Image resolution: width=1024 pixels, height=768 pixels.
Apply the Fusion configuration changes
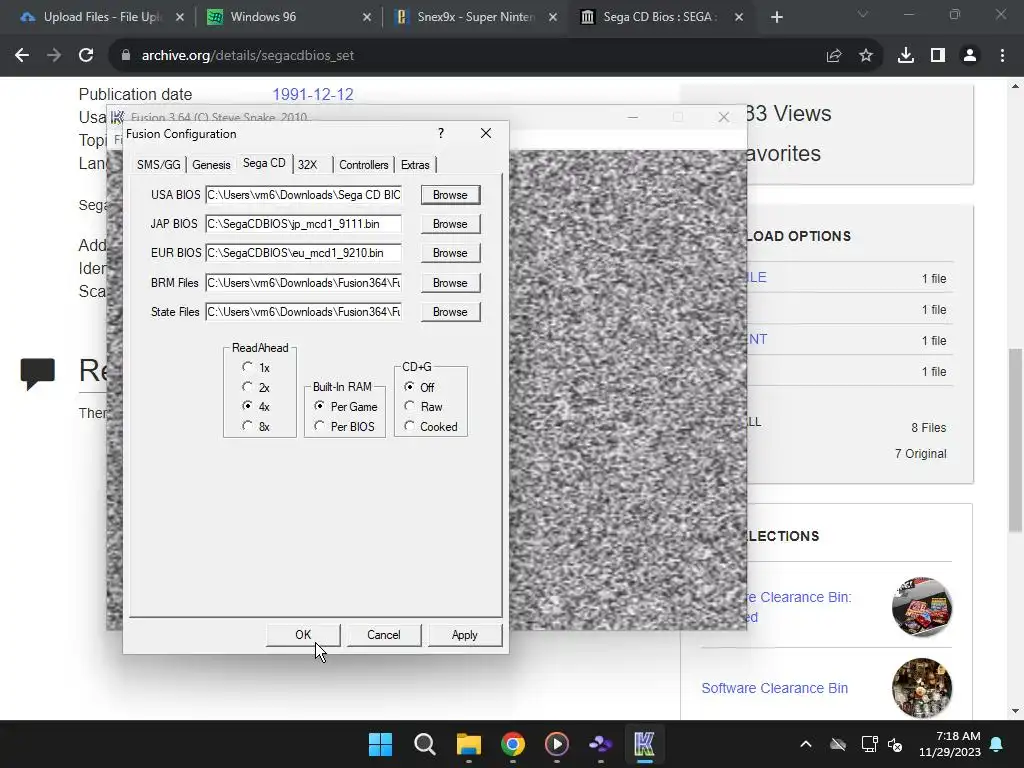point(464,635)
